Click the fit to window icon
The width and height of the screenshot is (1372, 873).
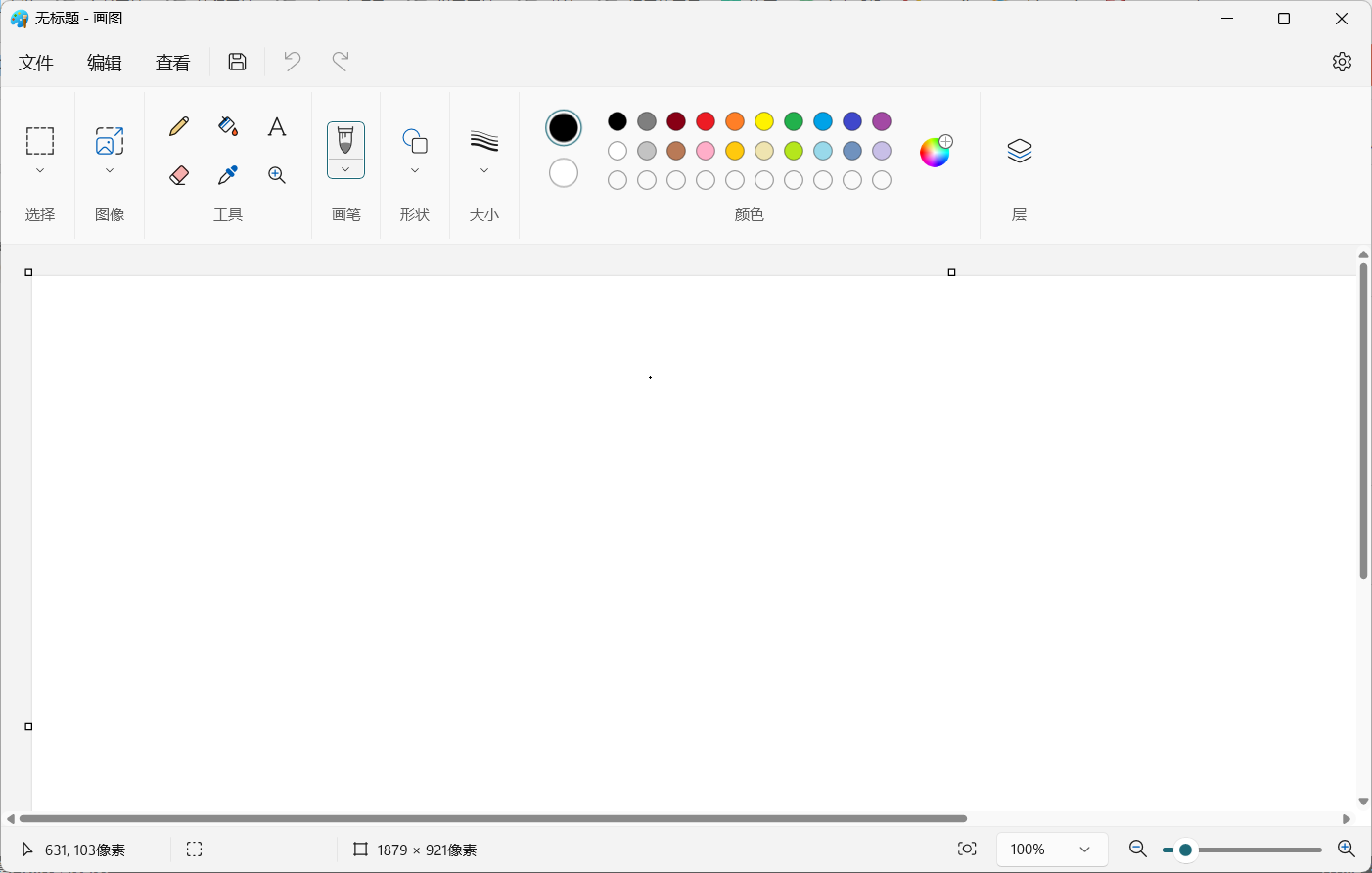pyautogui.click(x=967, y=849)
